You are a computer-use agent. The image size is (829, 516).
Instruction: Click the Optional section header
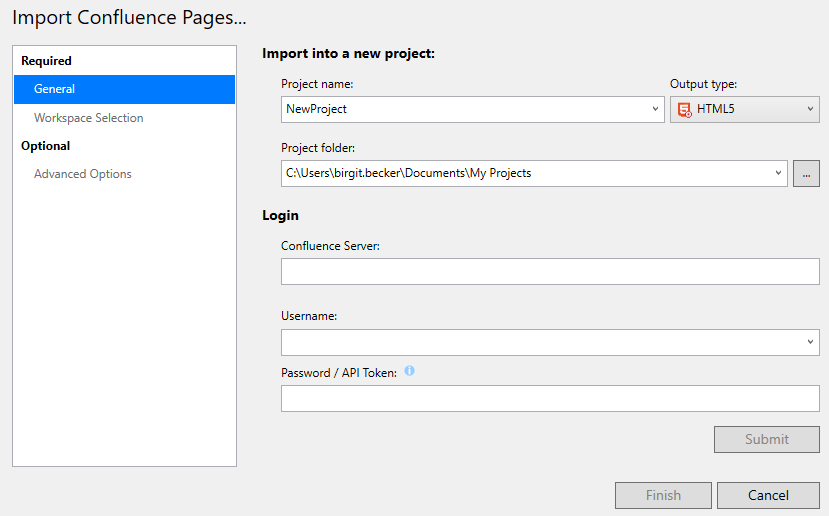point(46,146)
